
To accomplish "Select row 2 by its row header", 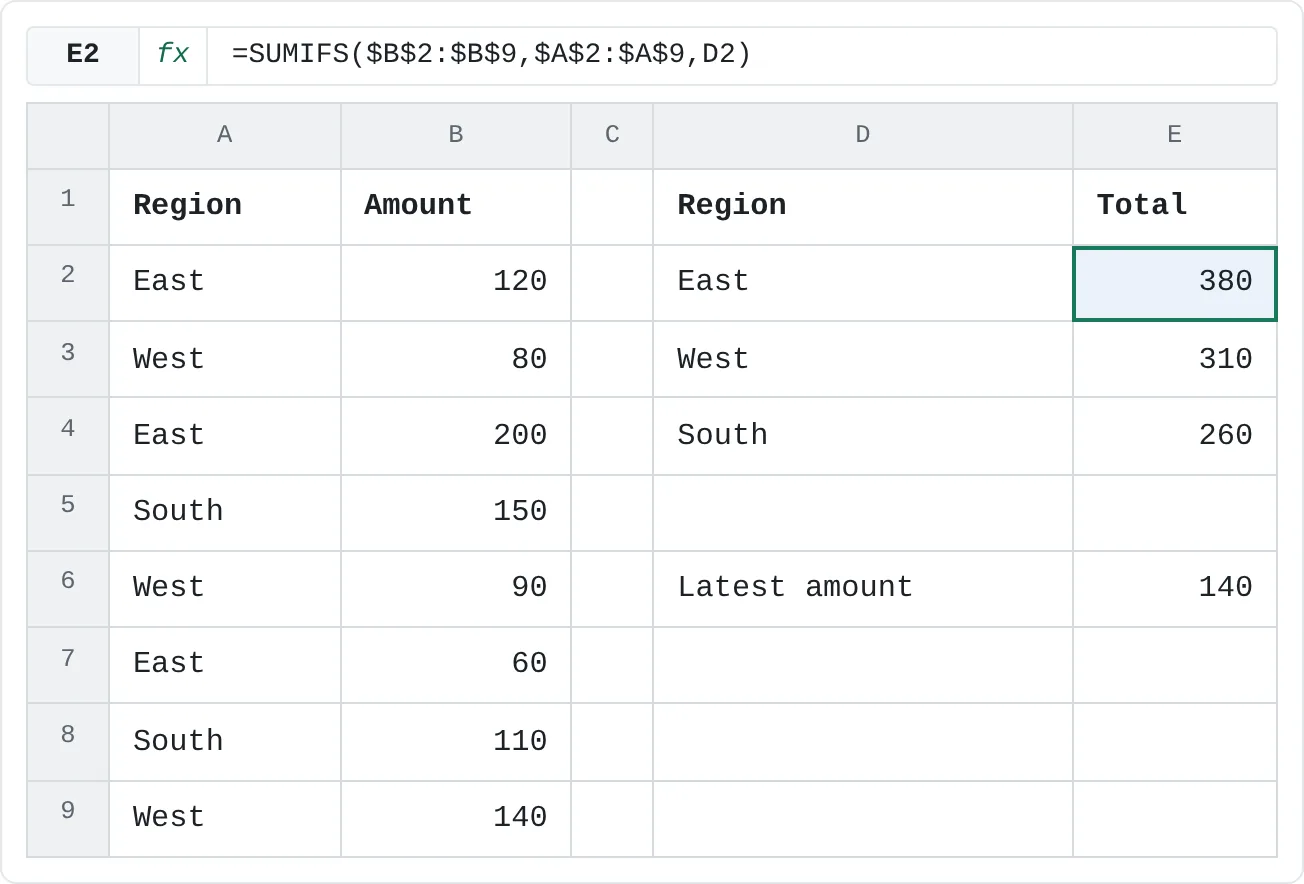I will (68, 283).
